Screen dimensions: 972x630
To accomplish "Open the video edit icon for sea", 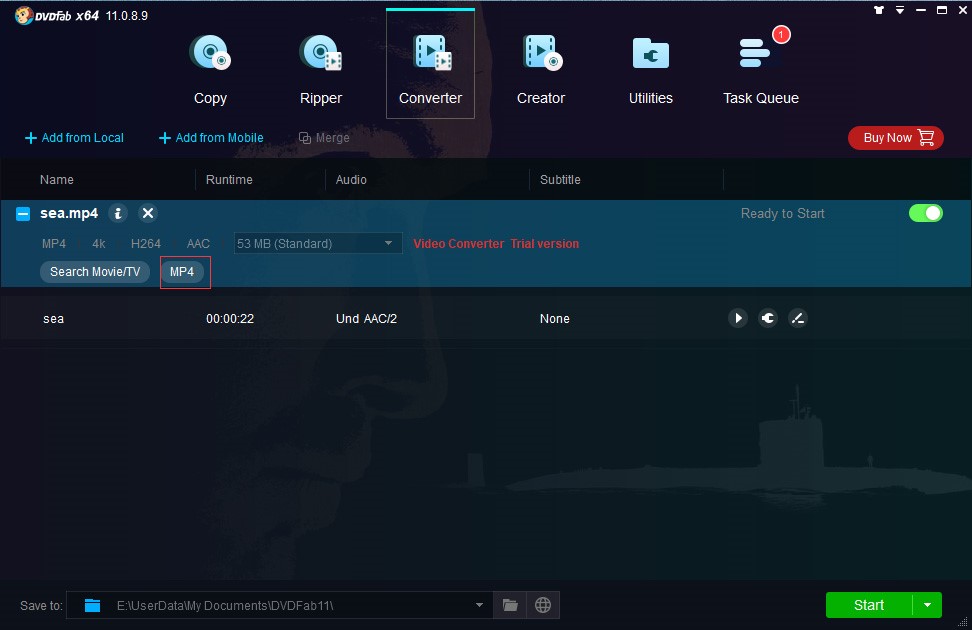I will (798, 318).
